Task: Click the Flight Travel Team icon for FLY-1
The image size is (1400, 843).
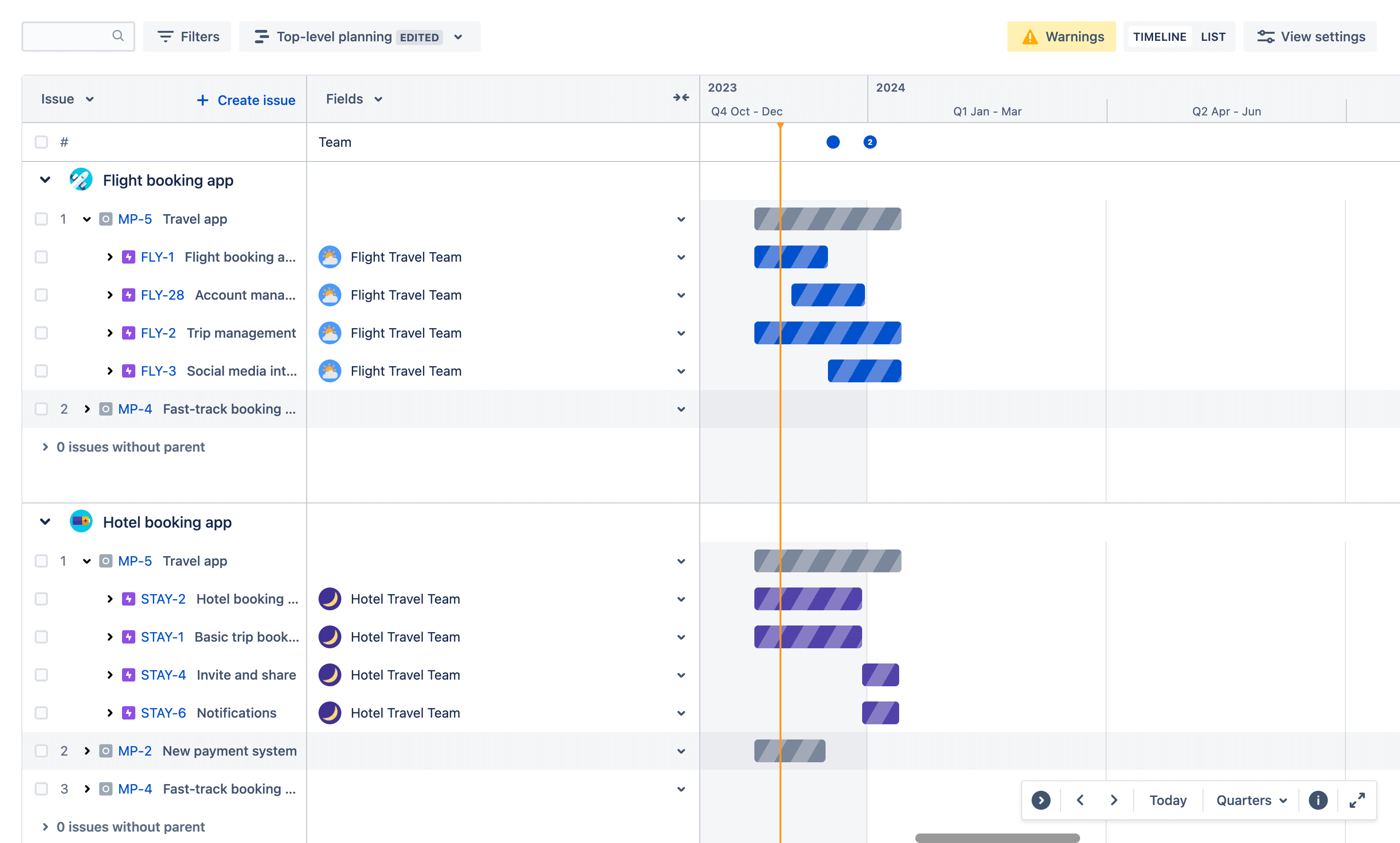Action: 330,257
